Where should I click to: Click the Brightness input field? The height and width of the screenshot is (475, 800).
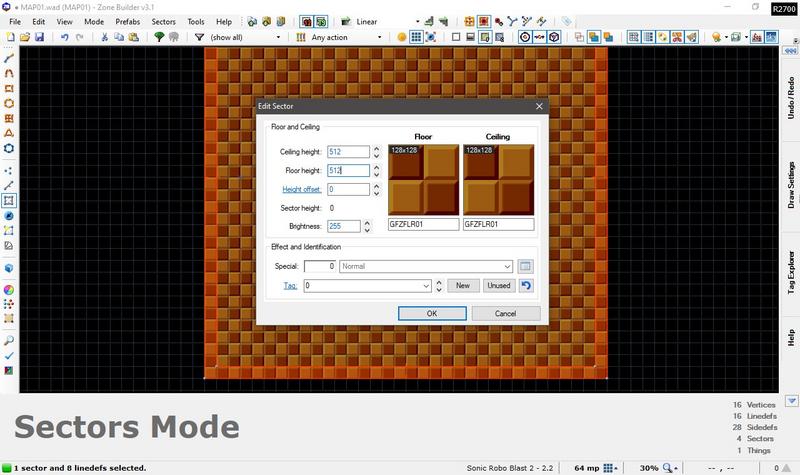[x=348, y=226]
